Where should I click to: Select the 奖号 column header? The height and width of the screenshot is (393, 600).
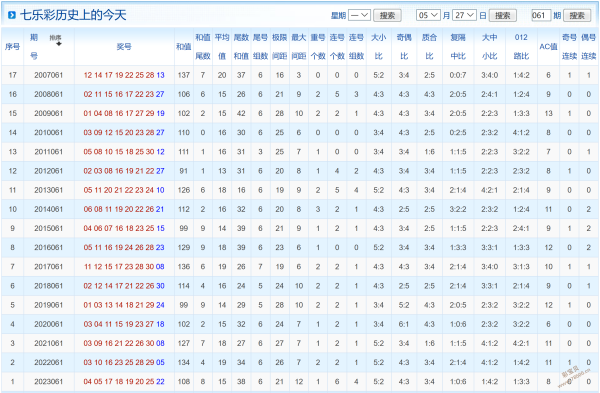point(124,47)
